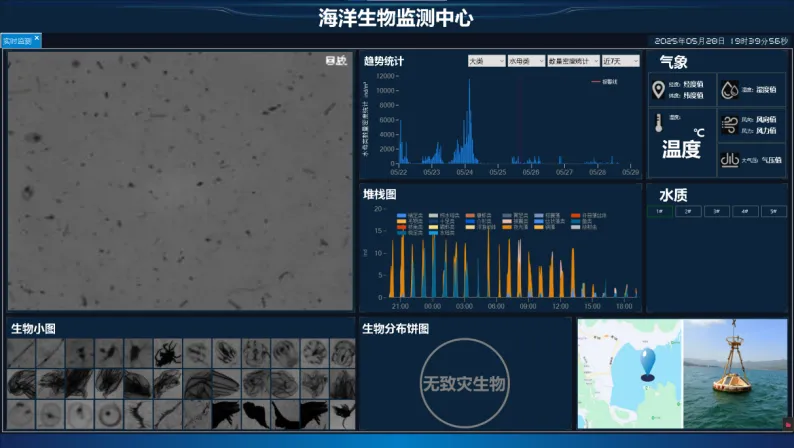Click the humidity water-drops icon
The width and height of the screenshot is (794, 448).
[729, 90]
